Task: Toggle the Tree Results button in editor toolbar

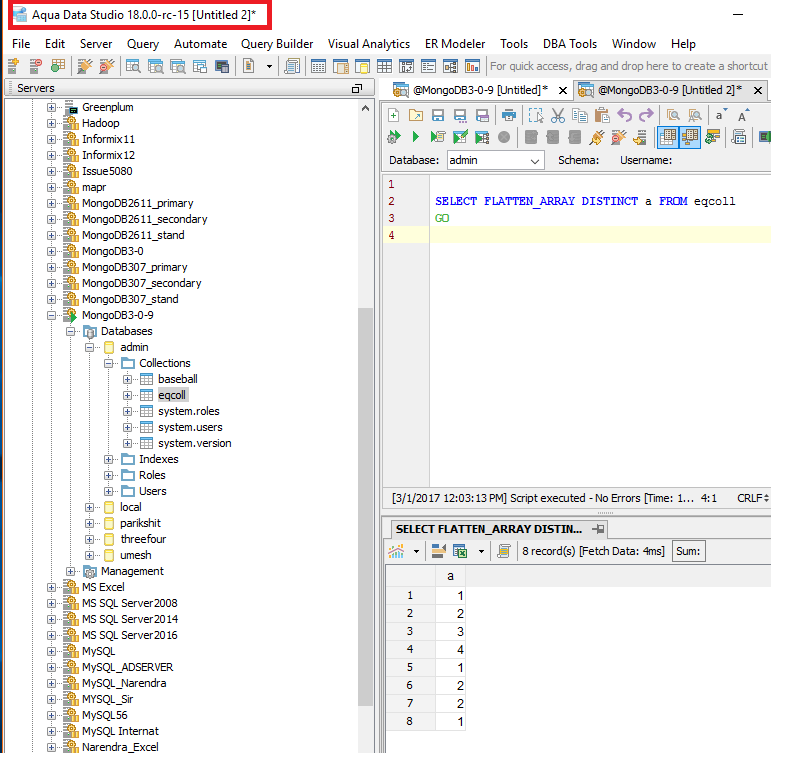Action: pos(690,137)
